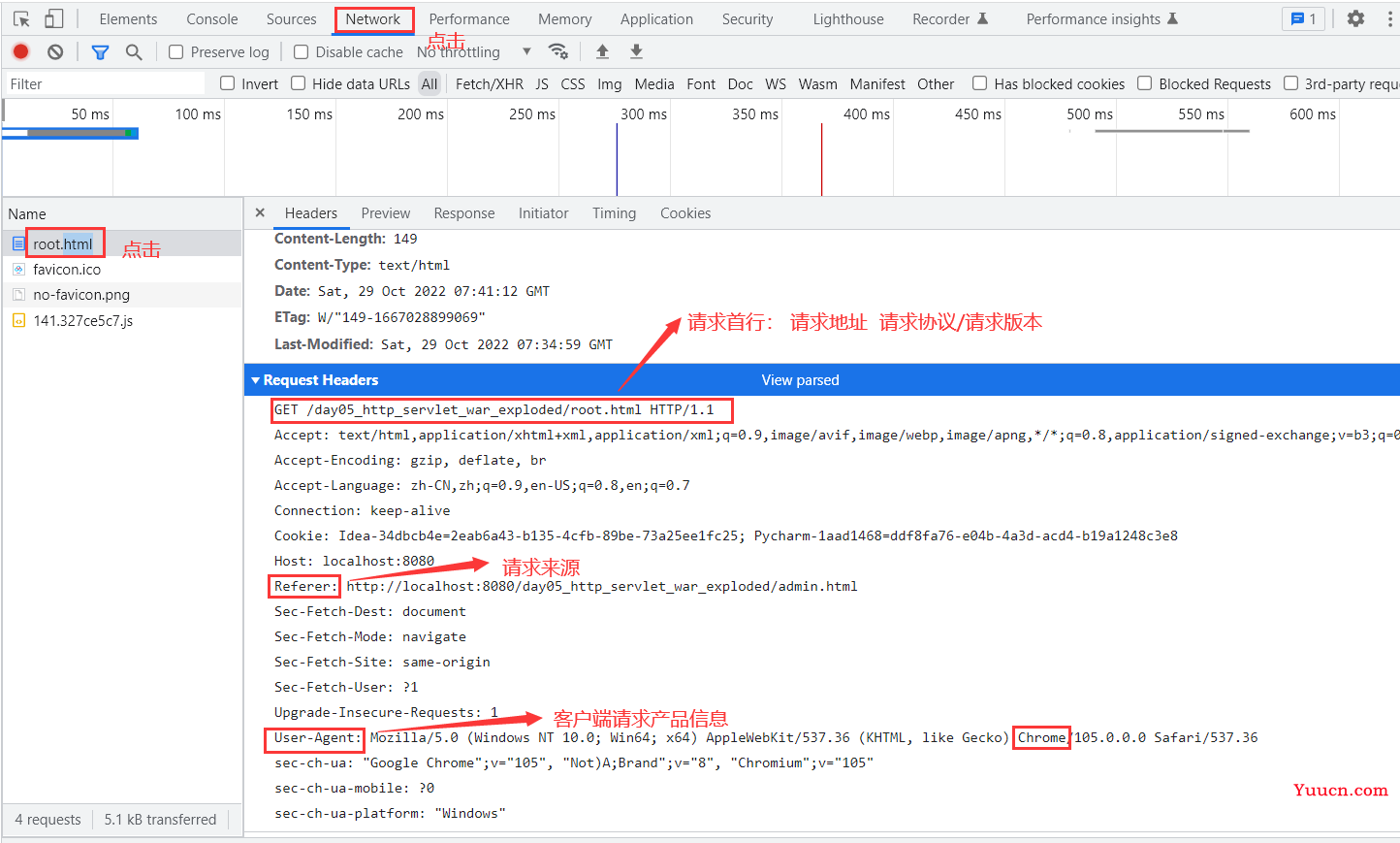Switch to the Sources panel
This screenshot has height=843, width=1400.
291,18
